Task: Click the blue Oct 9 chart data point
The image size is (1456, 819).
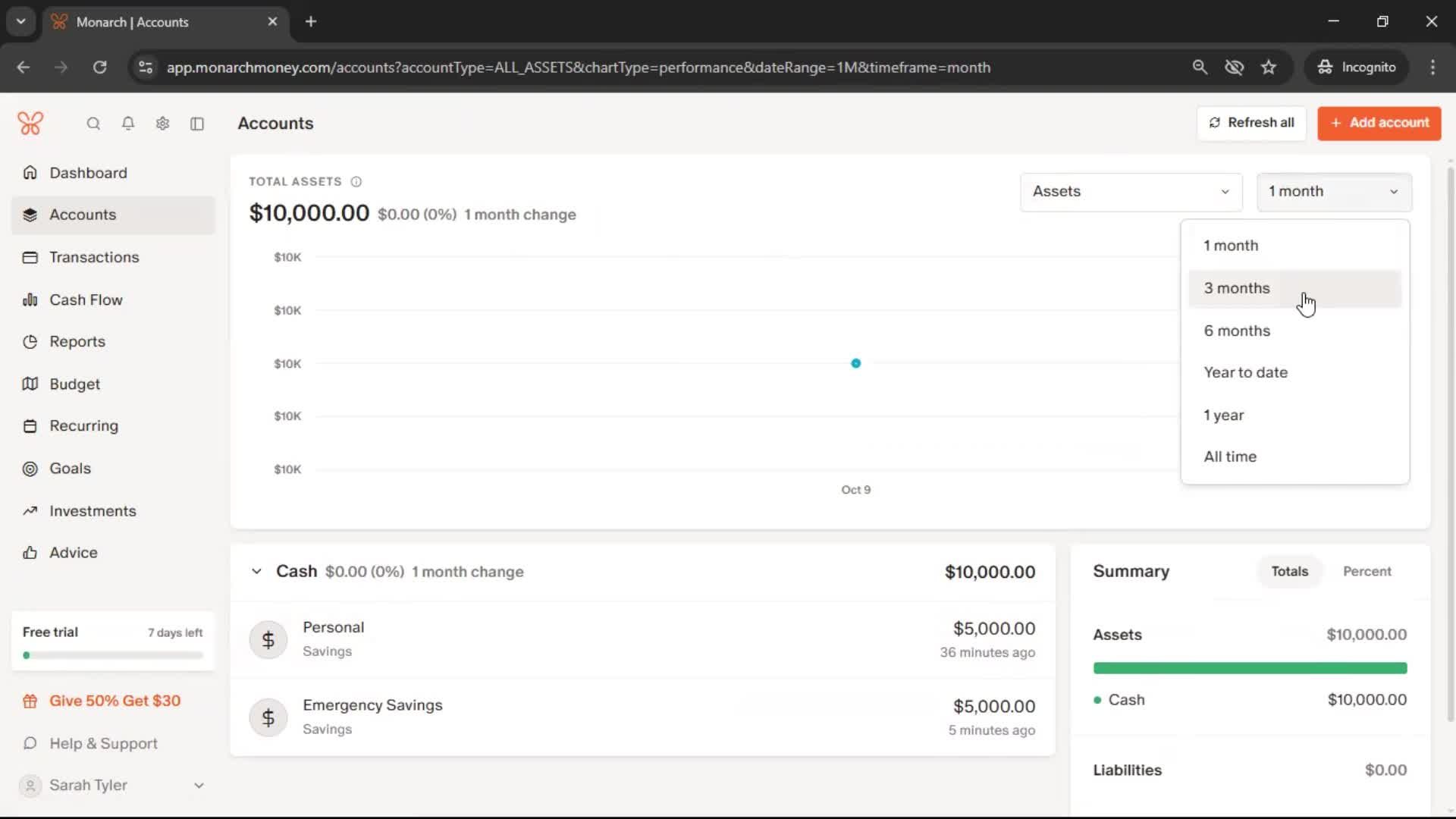Action: pos(855,363)
